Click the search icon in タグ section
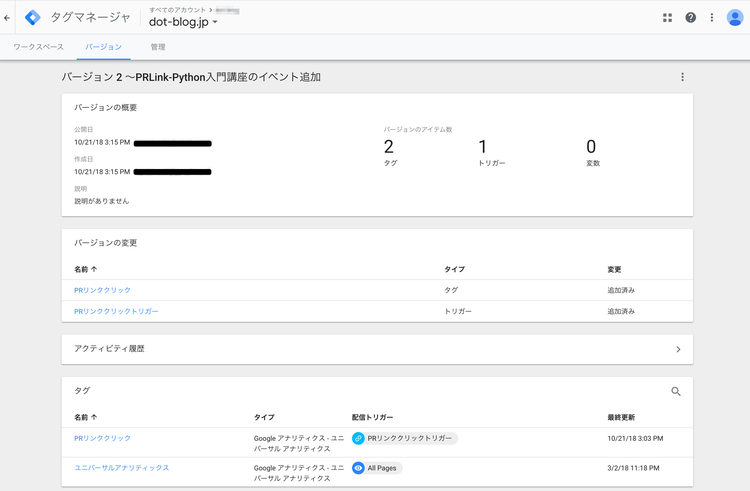The image size is (750, 491). (x=676, y=392)
